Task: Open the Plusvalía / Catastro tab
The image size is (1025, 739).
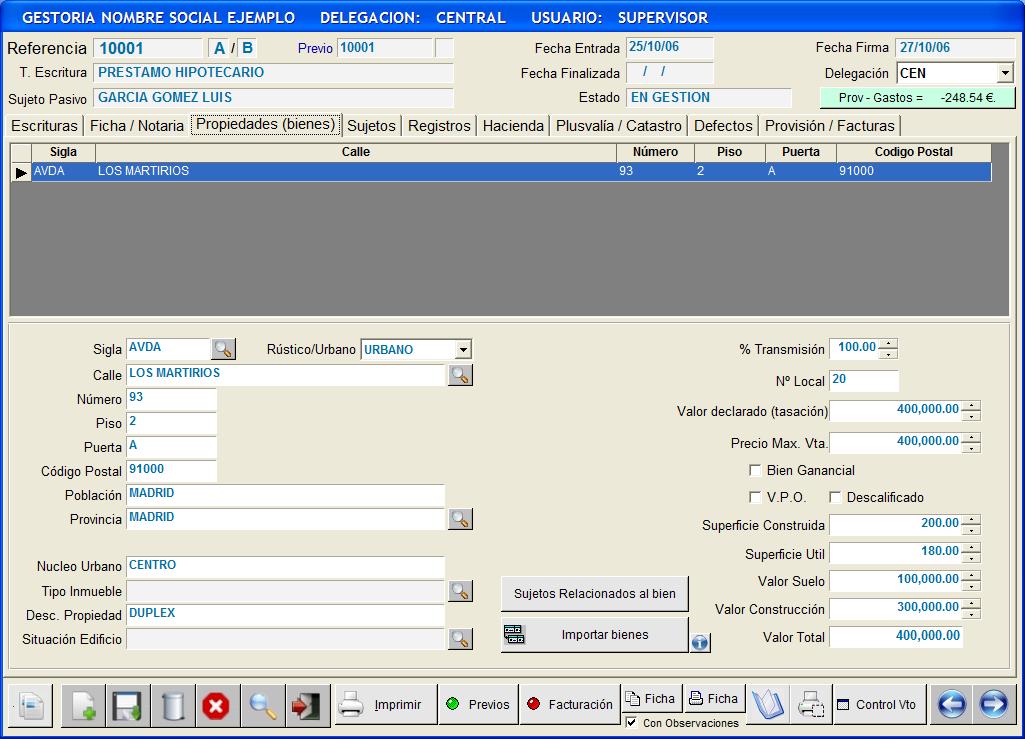Action: pos(618,126)
